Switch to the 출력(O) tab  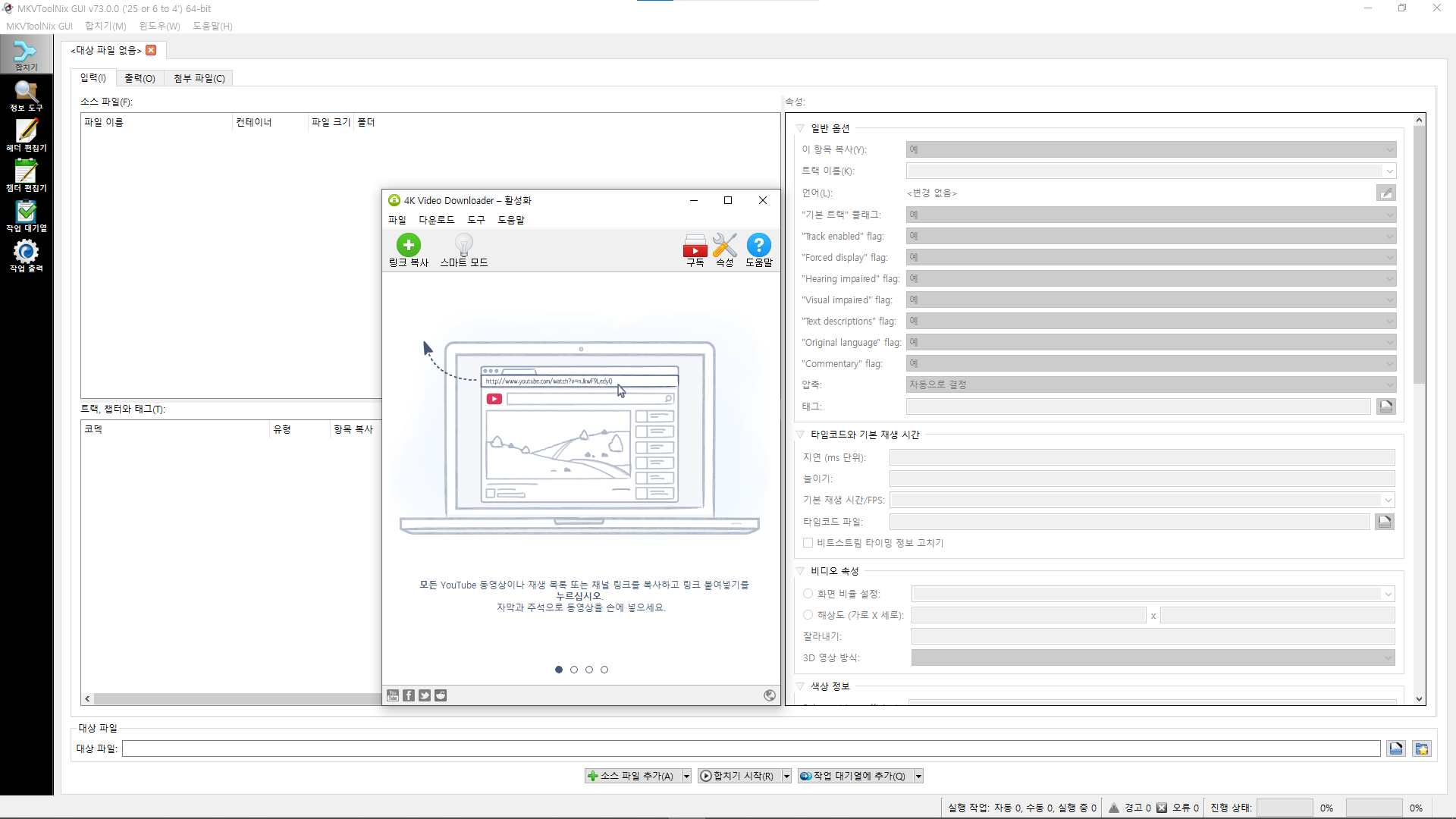[x=140, y=78]
